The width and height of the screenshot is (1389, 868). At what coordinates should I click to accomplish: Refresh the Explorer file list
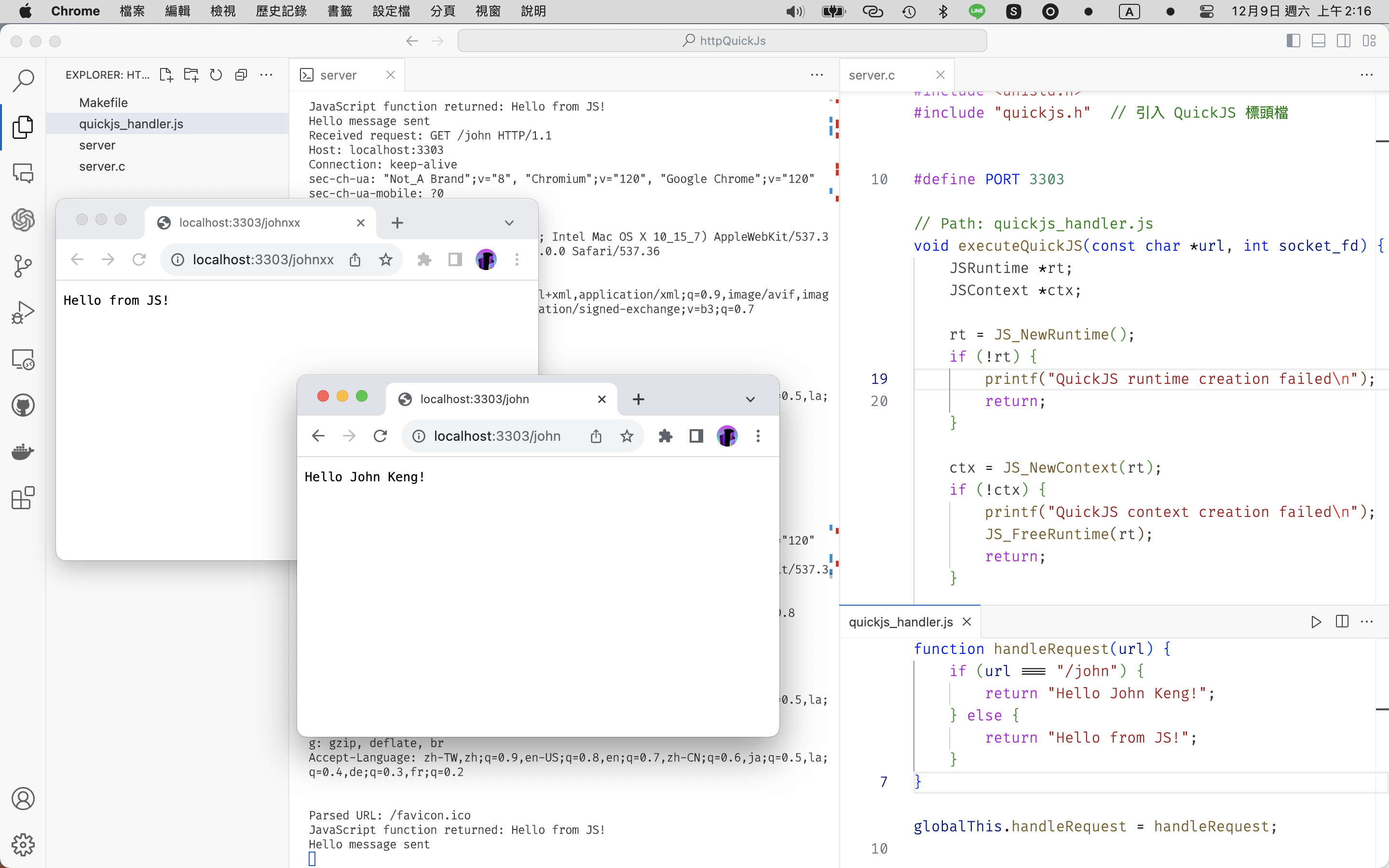(216, 75)
